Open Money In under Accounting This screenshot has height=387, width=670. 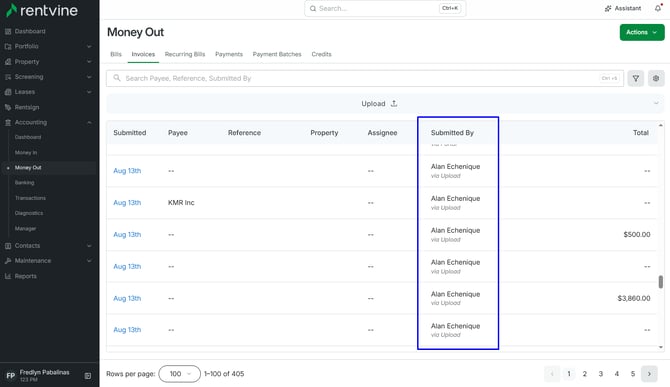point(26,152)
